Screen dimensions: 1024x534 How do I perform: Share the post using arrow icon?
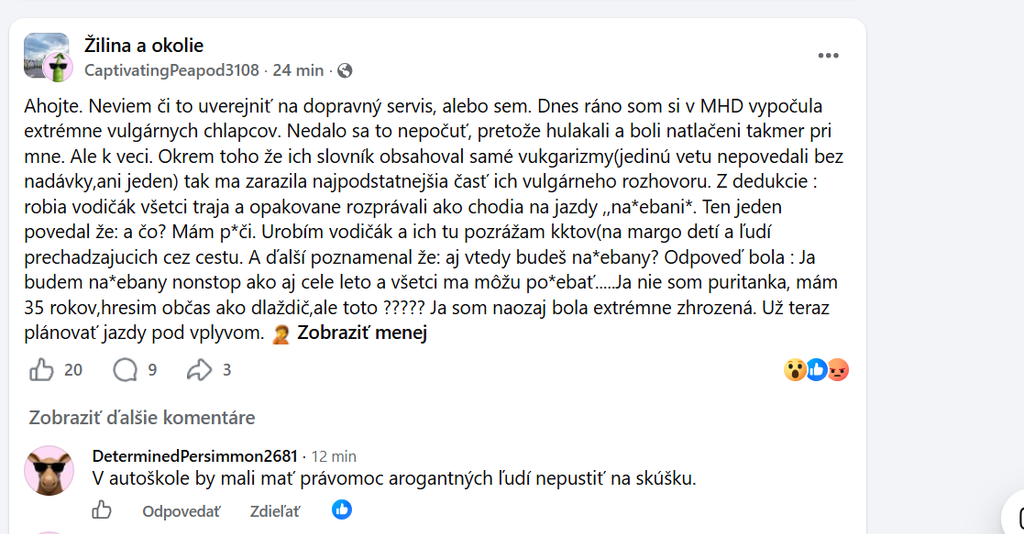click(199, 370)
